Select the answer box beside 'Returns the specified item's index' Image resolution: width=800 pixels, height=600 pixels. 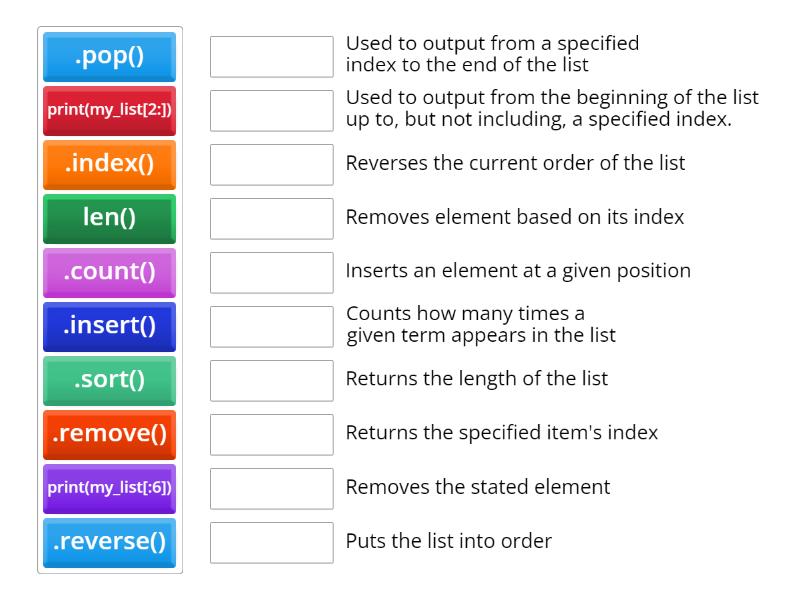(271, 434)
